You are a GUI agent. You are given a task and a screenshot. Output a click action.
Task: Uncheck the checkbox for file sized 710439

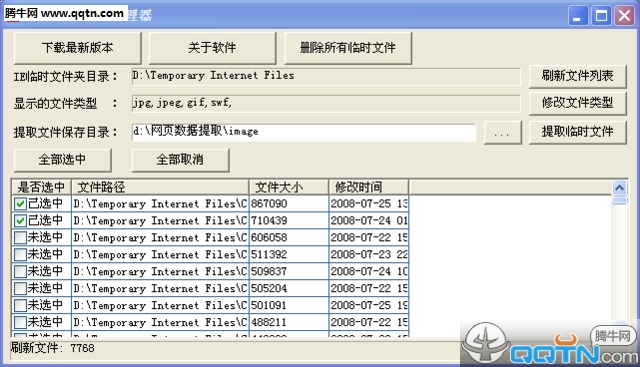click(x=20, y=221)
